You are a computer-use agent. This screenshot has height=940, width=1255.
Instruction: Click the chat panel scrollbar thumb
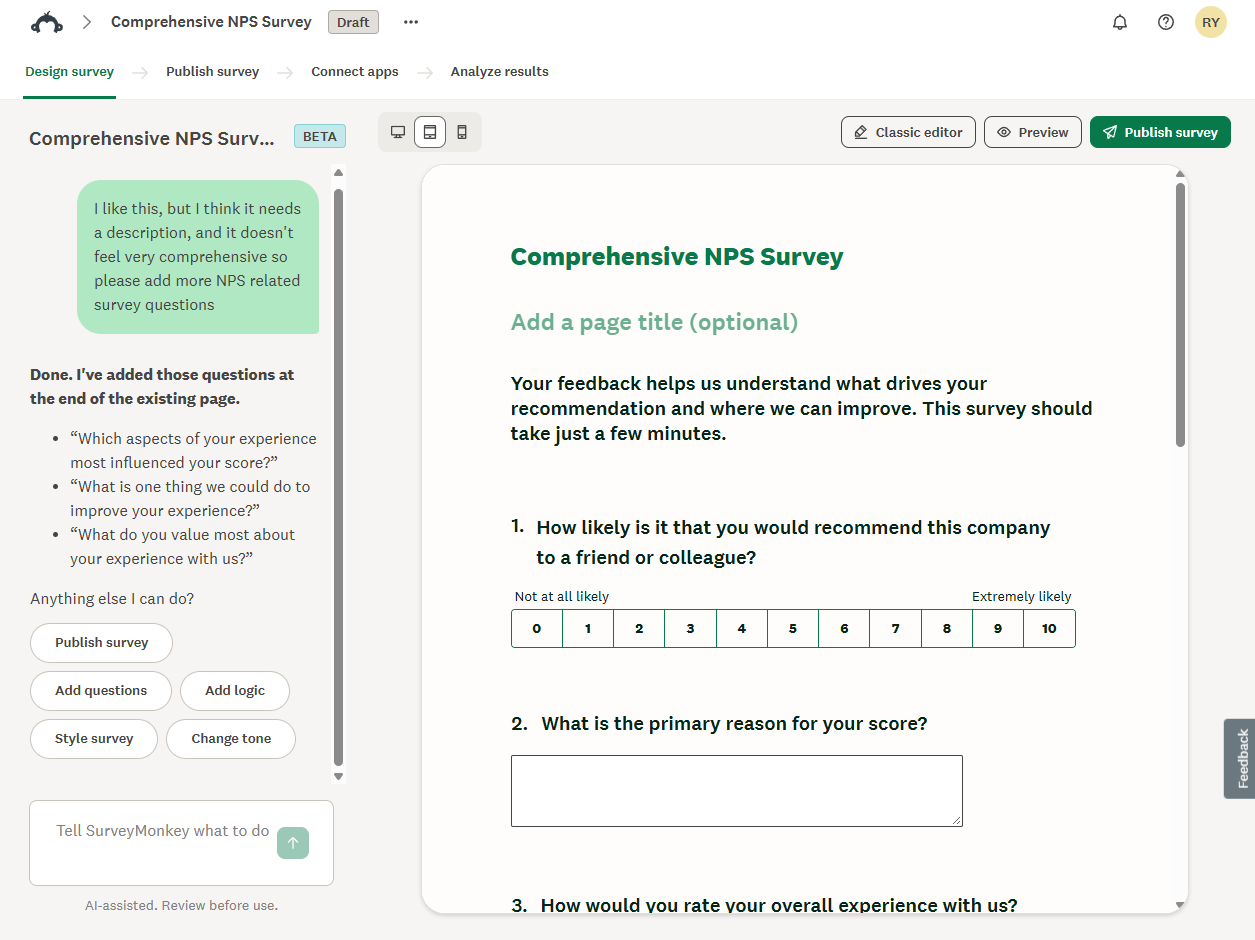click(338, 477)
